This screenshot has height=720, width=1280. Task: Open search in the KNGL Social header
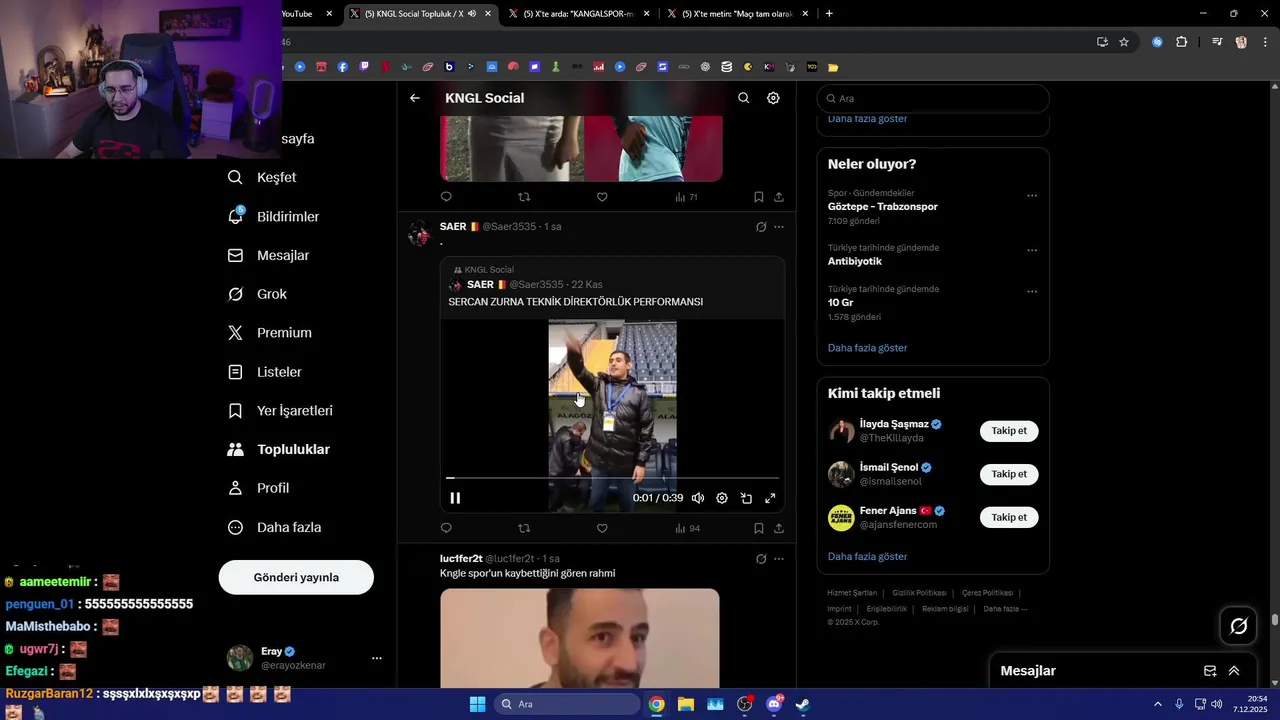(743, 98)
